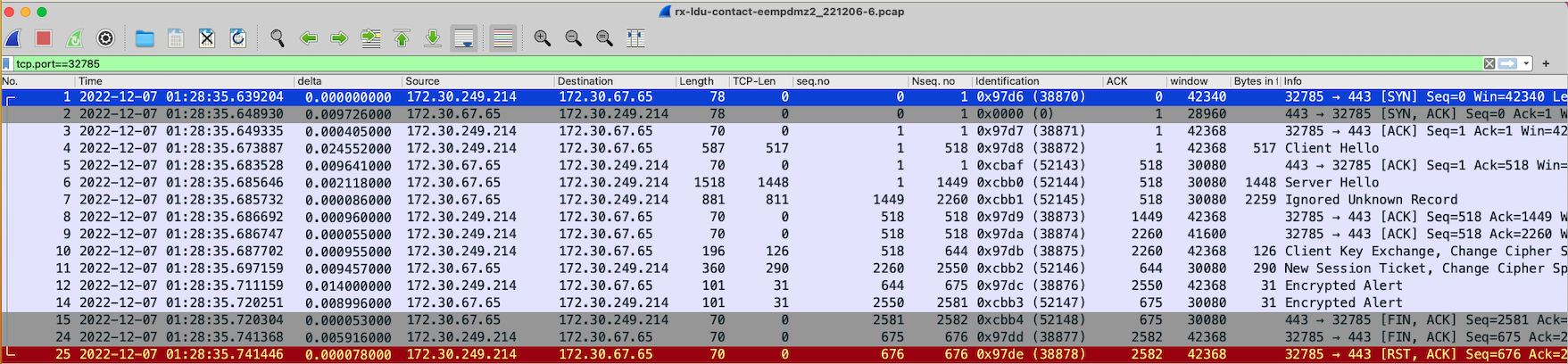Click into the tcp.port==32785 filter field

(748, 64)
